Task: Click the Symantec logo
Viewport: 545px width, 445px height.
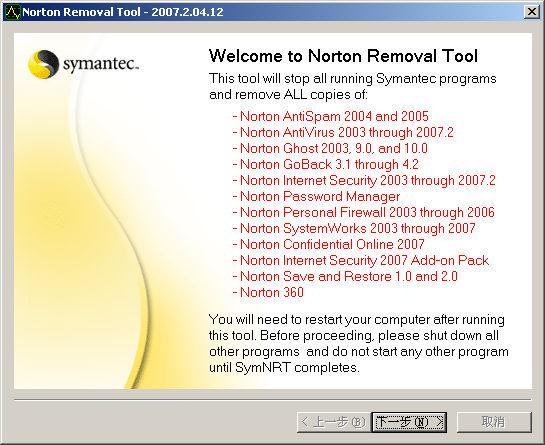Action: tap(83, 64)
